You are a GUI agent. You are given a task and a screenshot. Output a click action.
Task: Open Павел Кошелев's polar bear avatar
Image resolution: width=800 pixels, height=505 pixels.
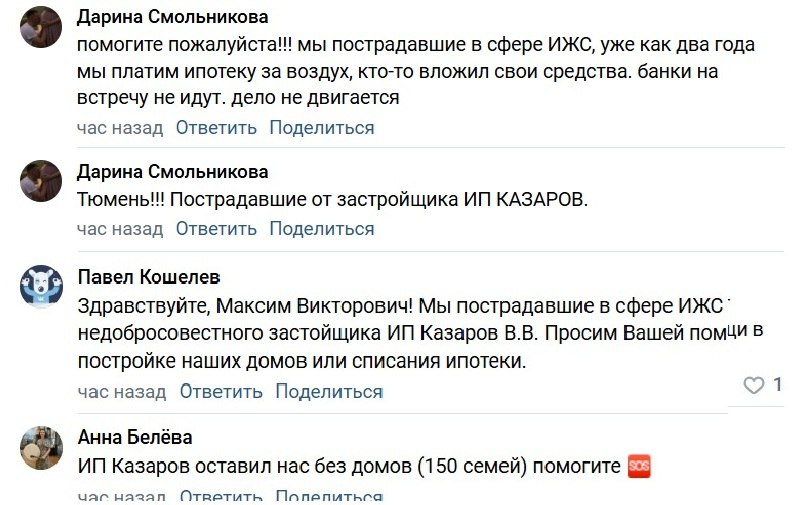[x=42, y=287]
